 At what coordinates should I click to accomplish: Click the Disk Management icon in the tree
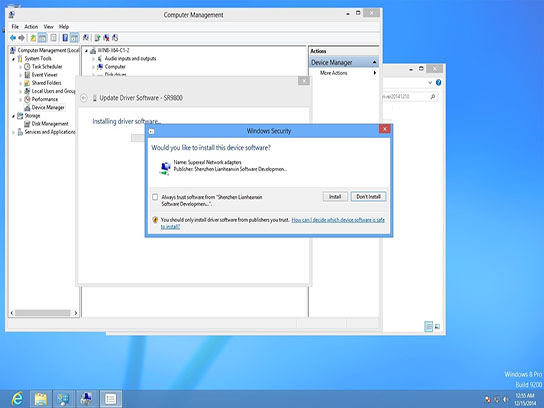[x=27, y=124]
